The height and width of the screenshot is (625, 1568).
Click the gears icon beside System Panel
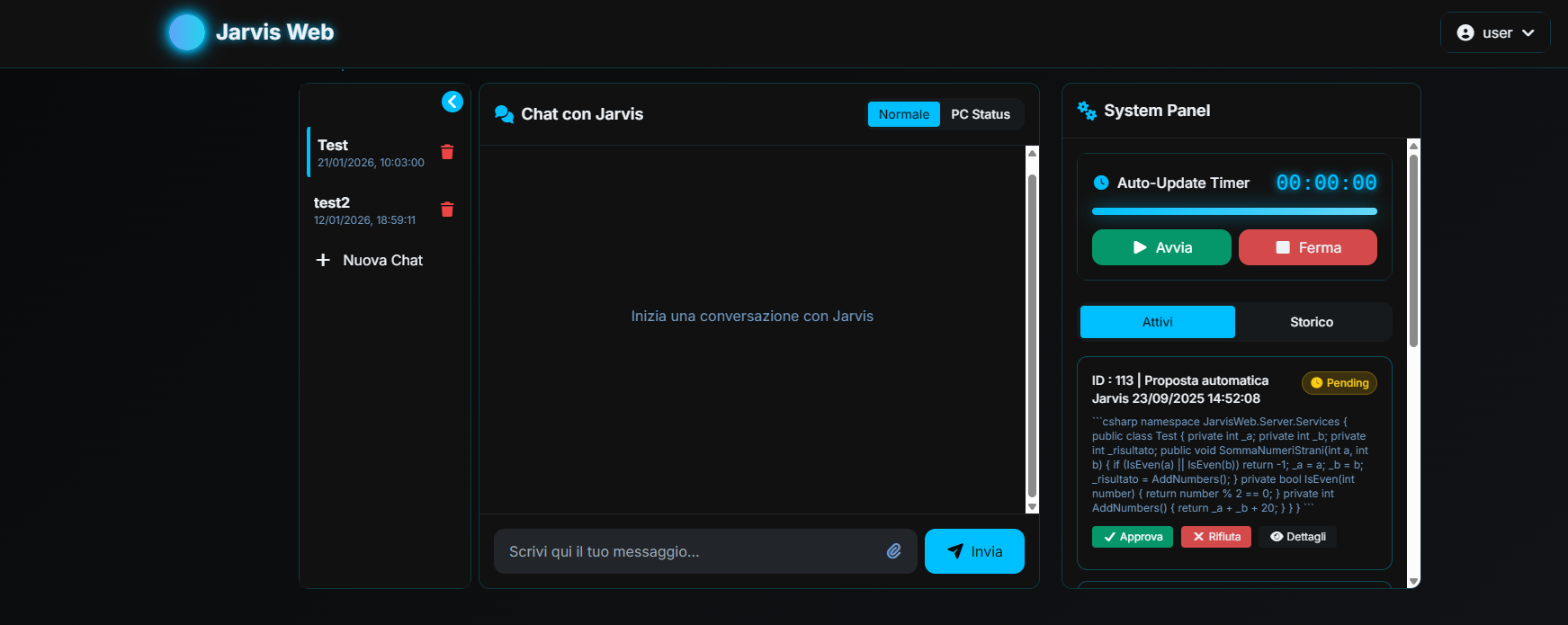click(1087, 111)
